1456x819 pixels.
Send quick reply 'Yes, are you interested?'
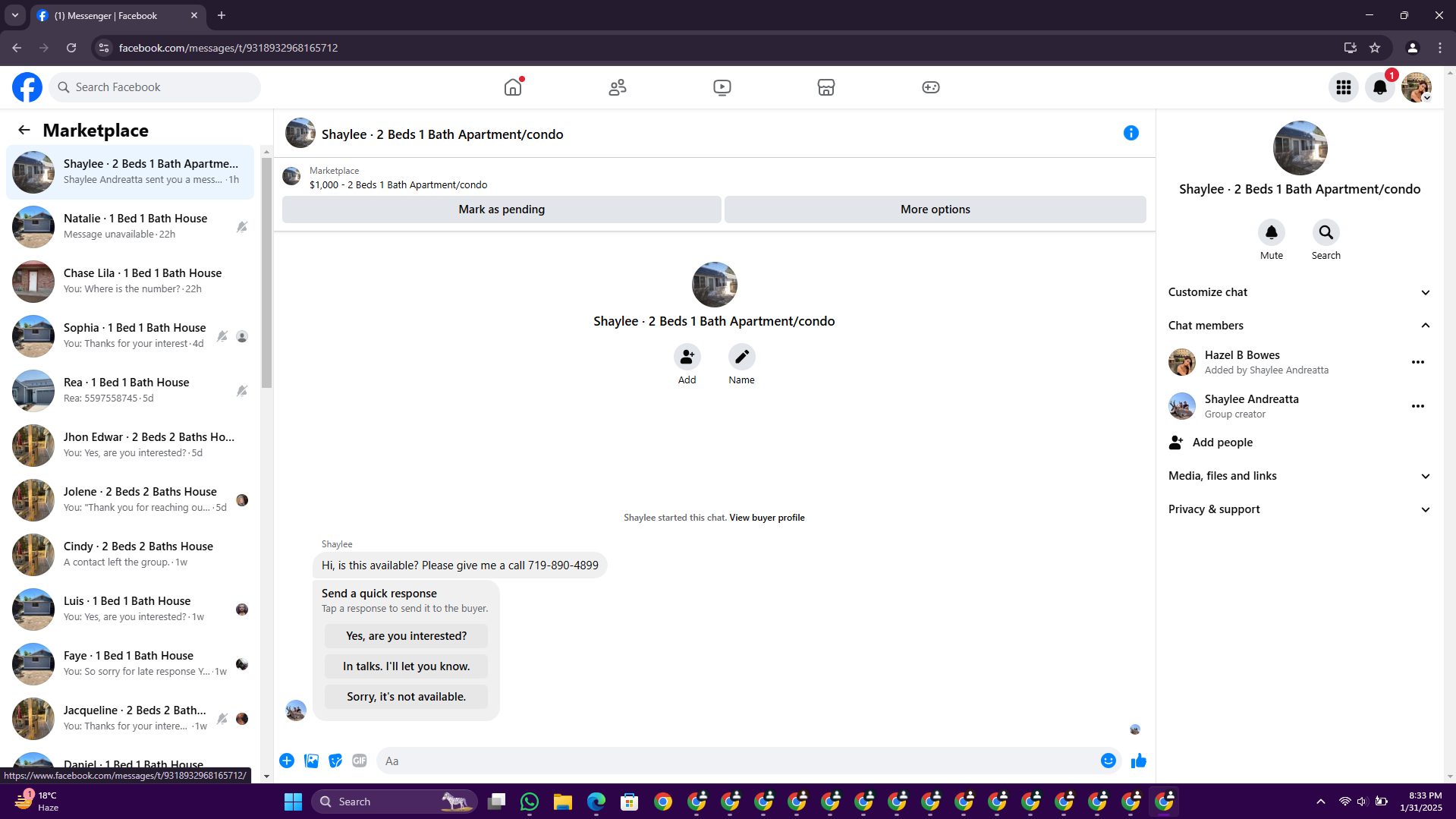pyautogui.click(x=407, y=636)
